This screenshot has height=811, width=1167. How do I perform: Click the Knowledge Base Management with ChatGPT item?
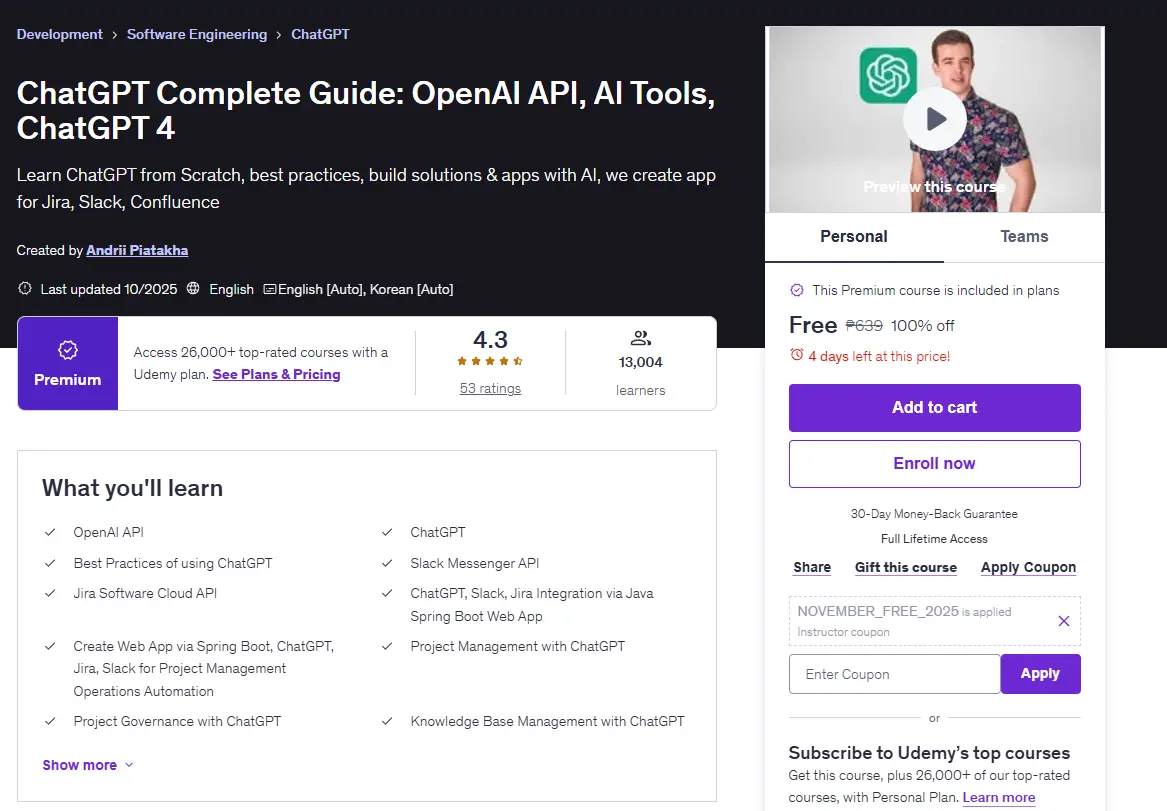click(547, 721)
